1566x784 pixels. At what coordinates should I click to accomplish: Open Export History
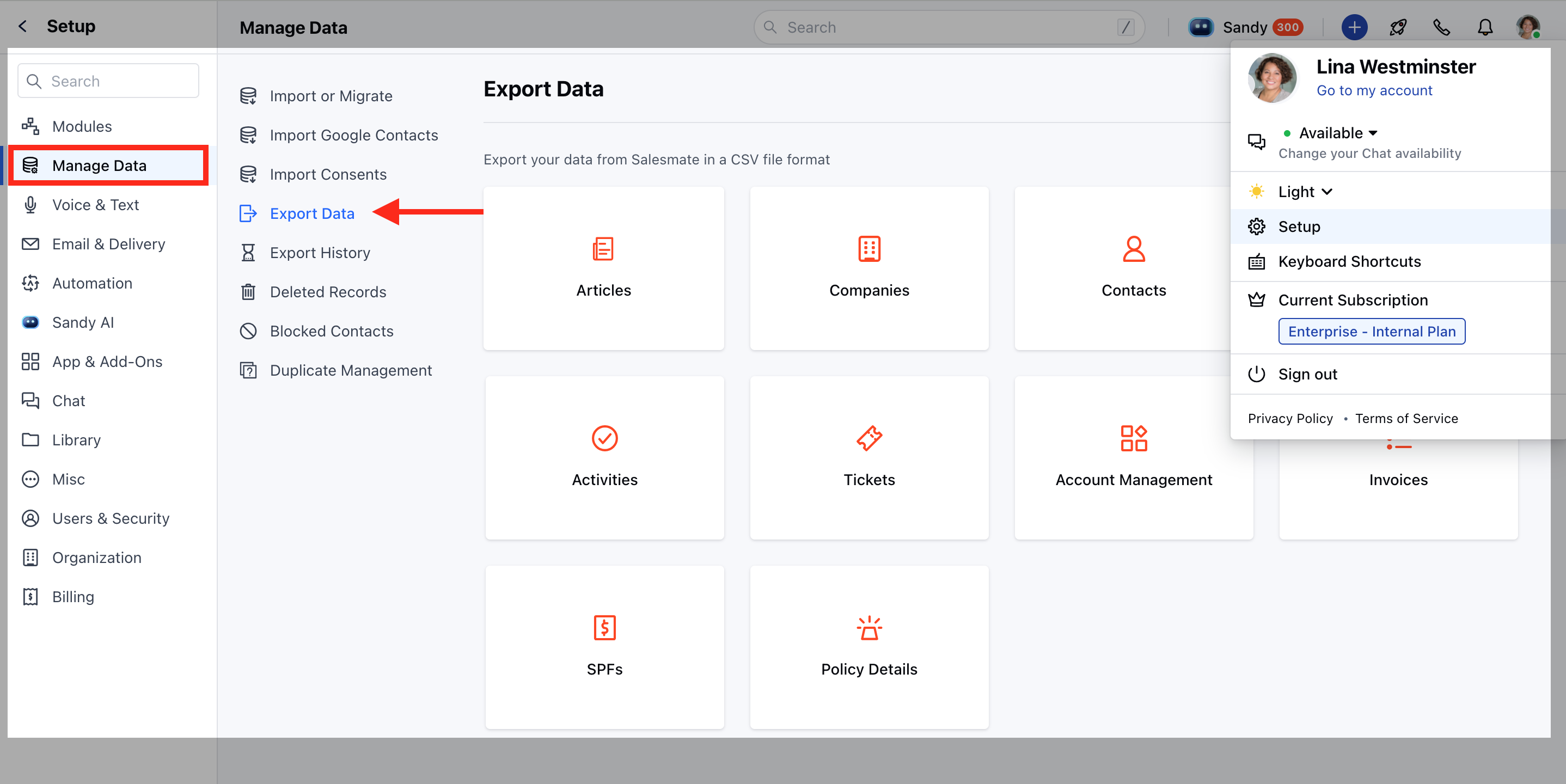click(x=305, y=253)
